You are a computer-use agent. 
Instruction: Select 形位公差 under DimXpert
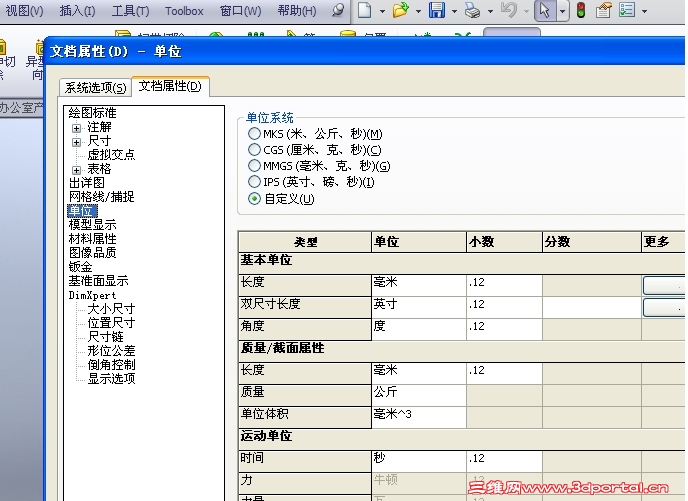[111, 351]
